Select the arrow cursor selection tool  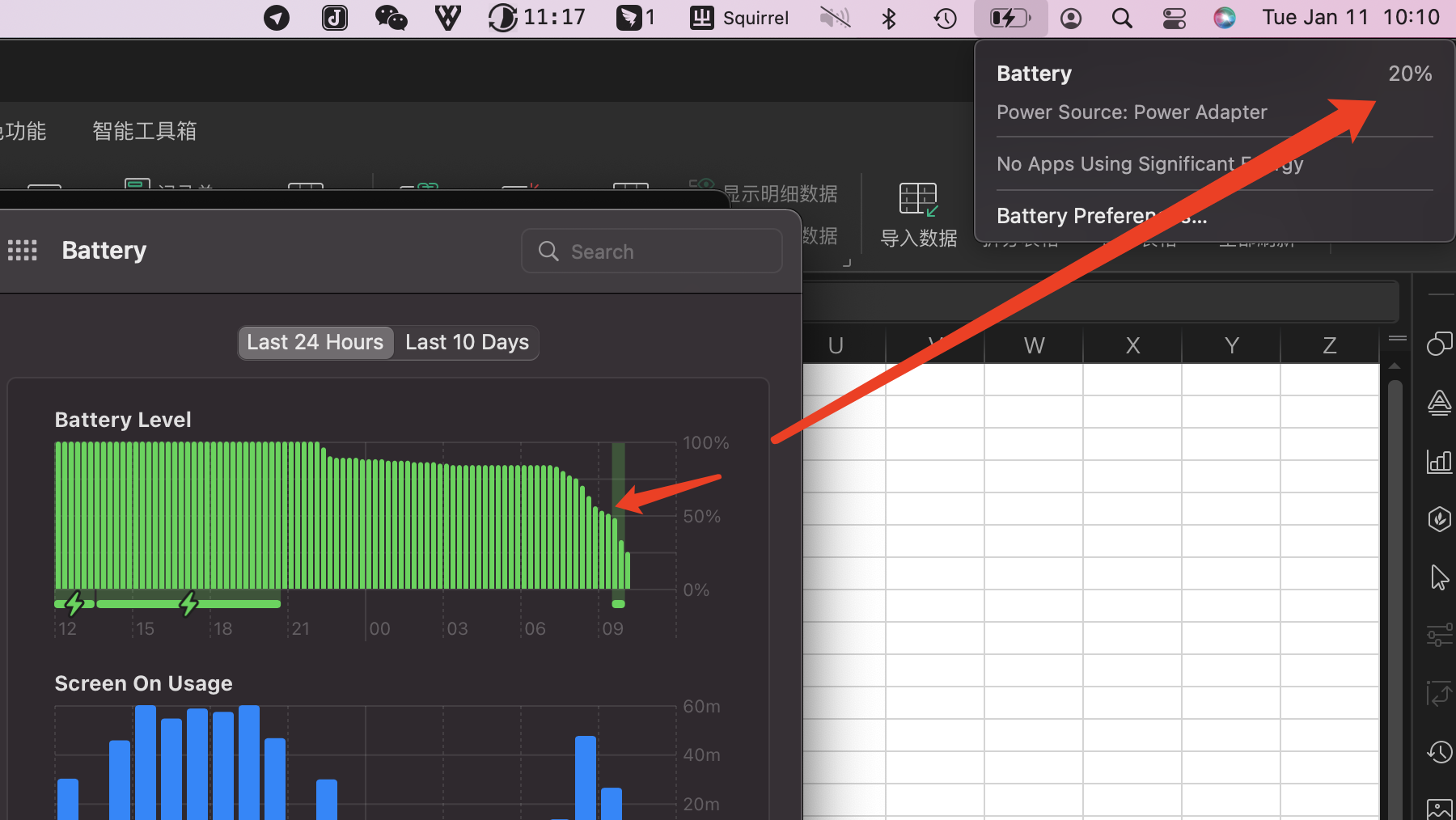click(x=1439, y=577)
